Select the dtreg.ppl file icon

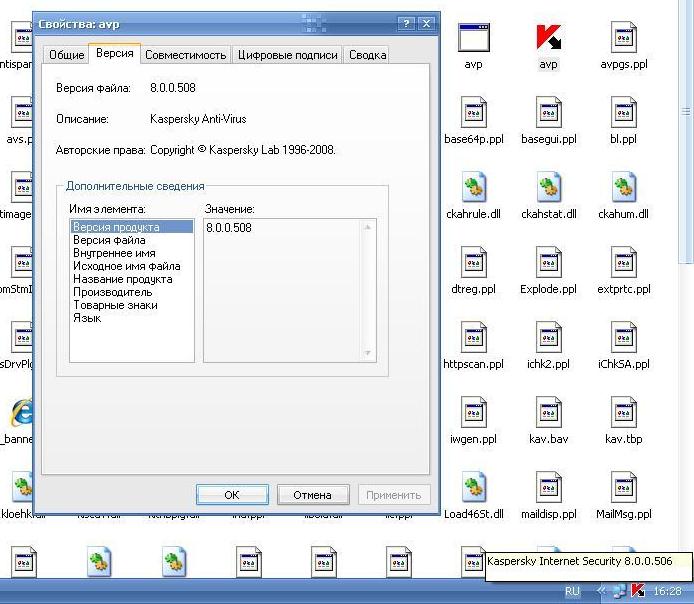474,262
